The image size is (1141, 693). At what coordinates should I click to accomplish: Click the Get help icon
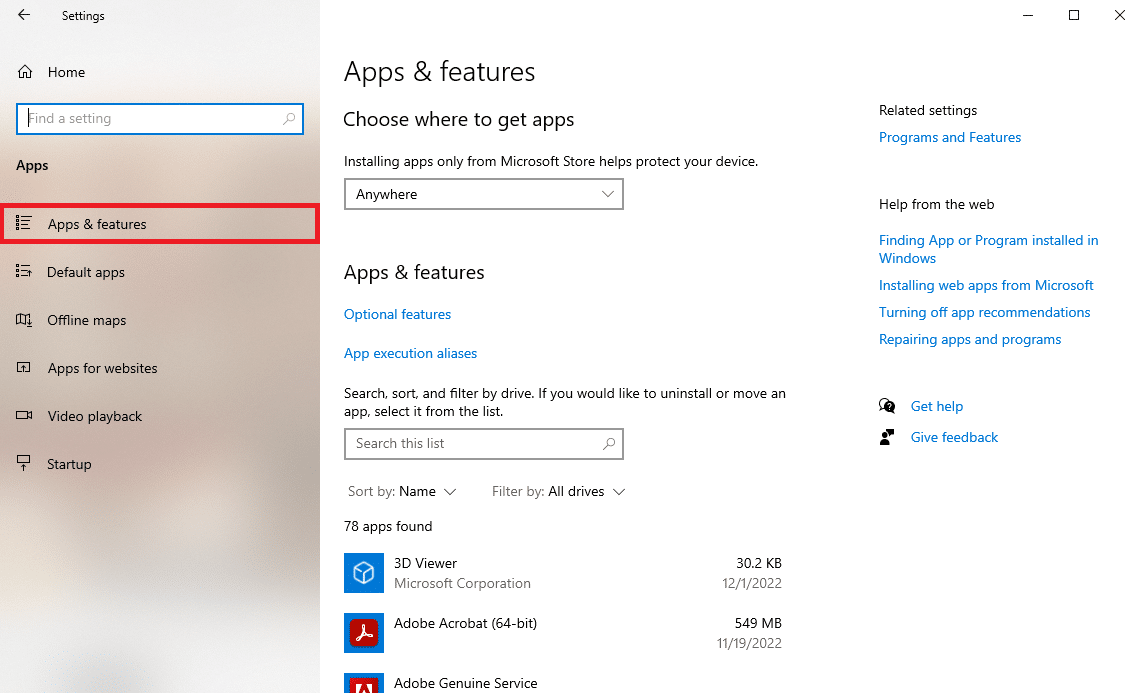coord(887,406)
